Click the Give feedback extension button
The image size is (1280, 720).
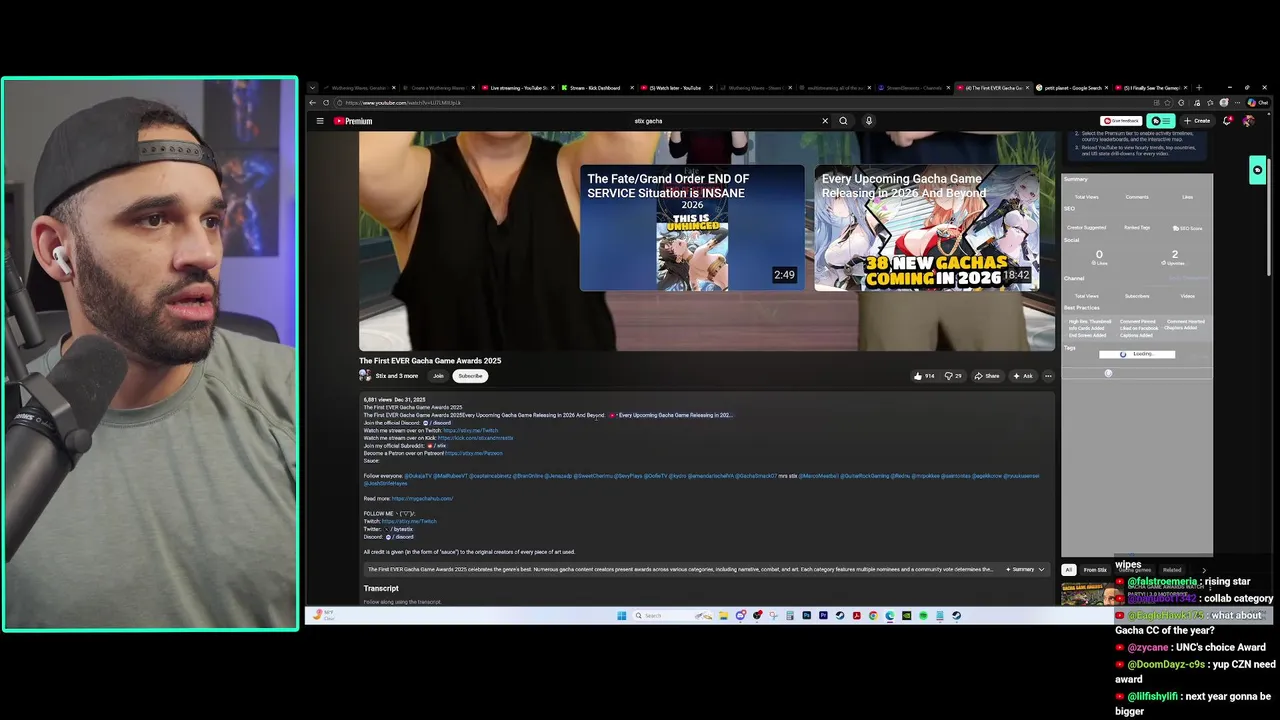tap(1121, 121)
